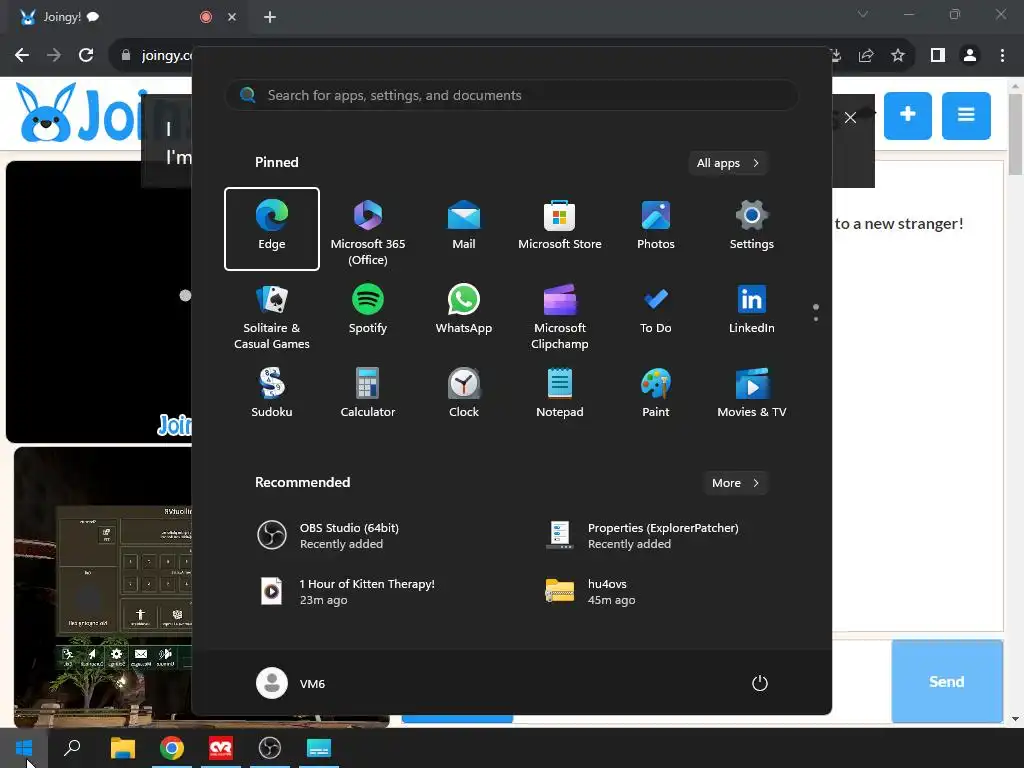Screen dimensions: 1024x768
Task: Launch Microsoft 365 (Office)
Action: [x=368, y=232]
